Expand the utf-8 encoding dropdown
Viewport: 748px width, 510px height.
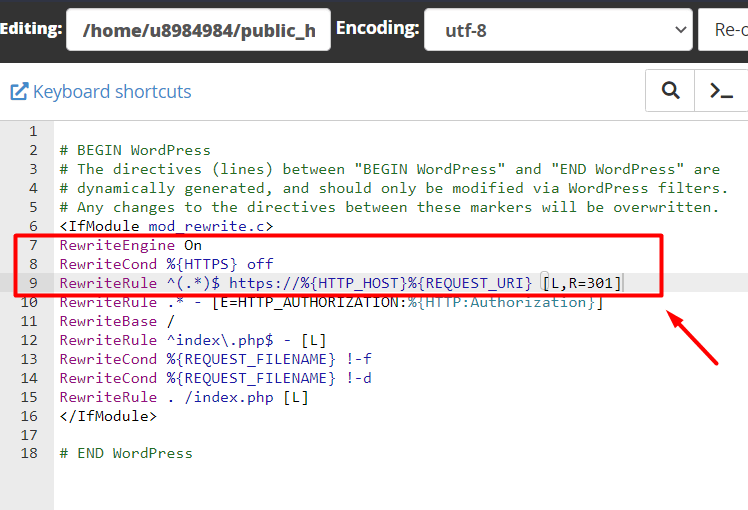pyautogui.click(x=558, y=30)
